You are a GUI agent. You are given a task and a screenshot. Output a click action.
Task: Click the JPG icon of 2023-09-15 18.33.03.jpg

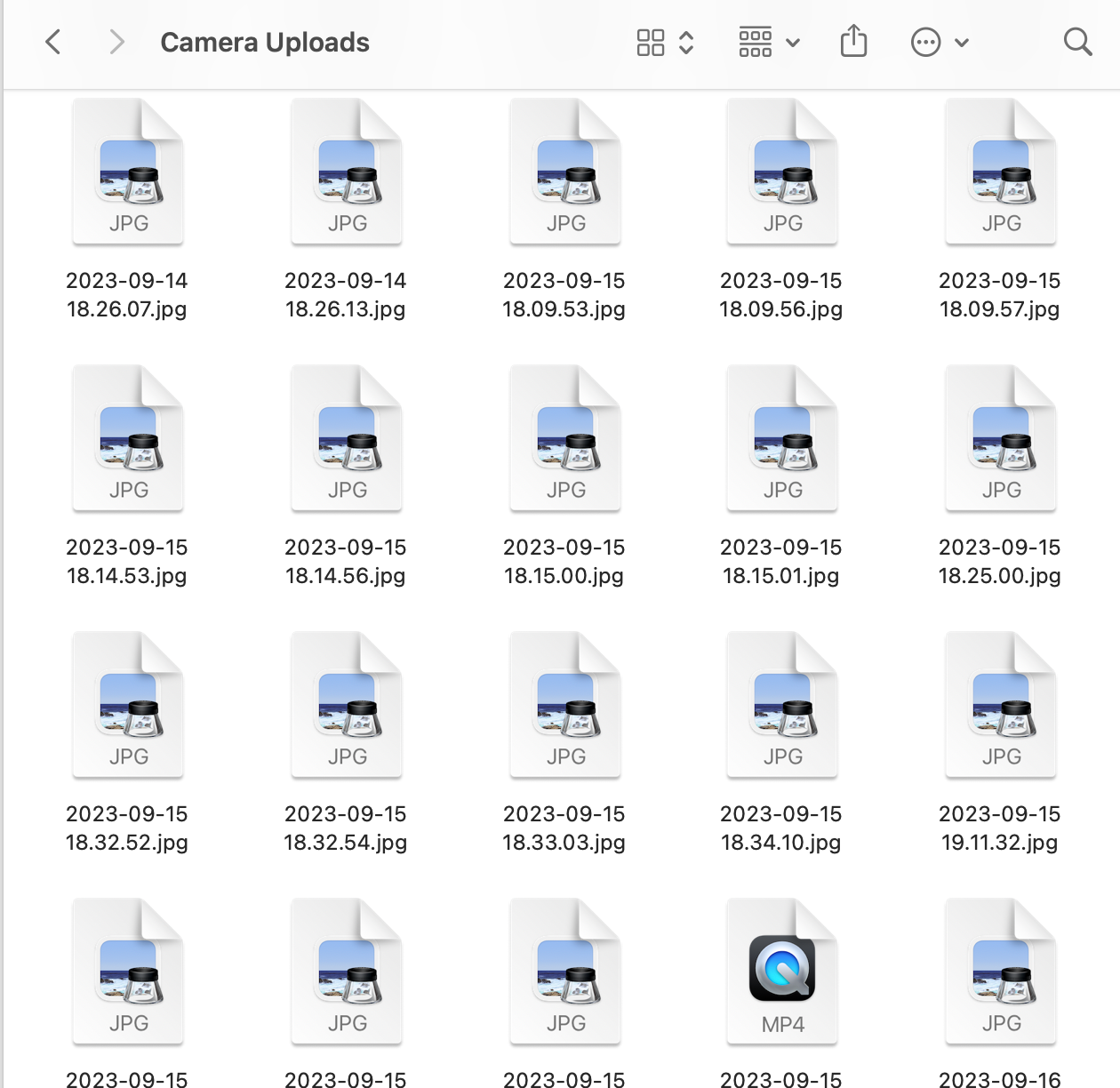(x=564, y=704)
